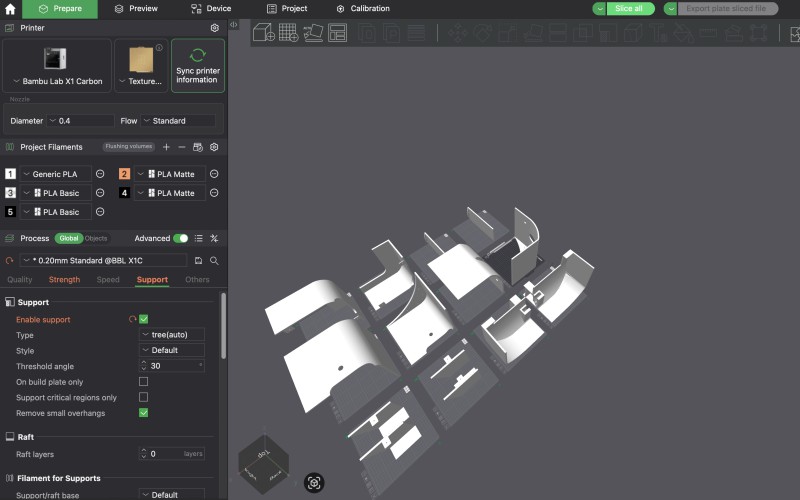The height and width of the screenshot is (500, 800).
Task: Click Export plate sliced file button
Action: 727,9
